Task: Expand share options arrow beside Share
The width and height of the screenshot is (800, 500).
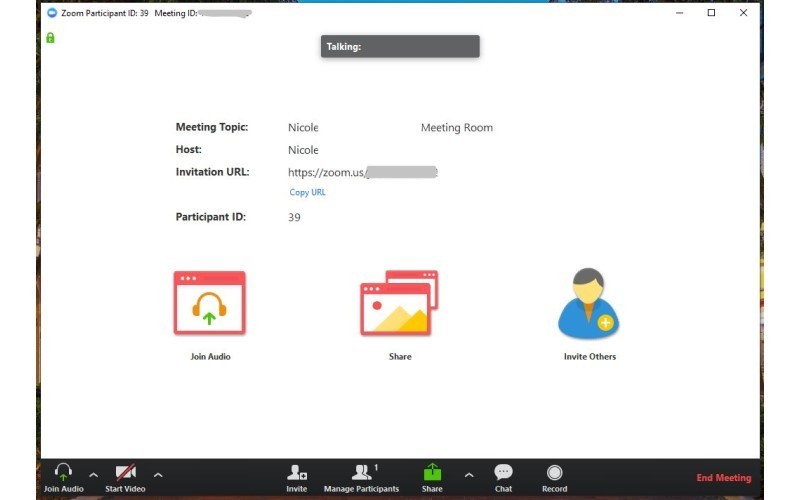Action: [468, 474]
